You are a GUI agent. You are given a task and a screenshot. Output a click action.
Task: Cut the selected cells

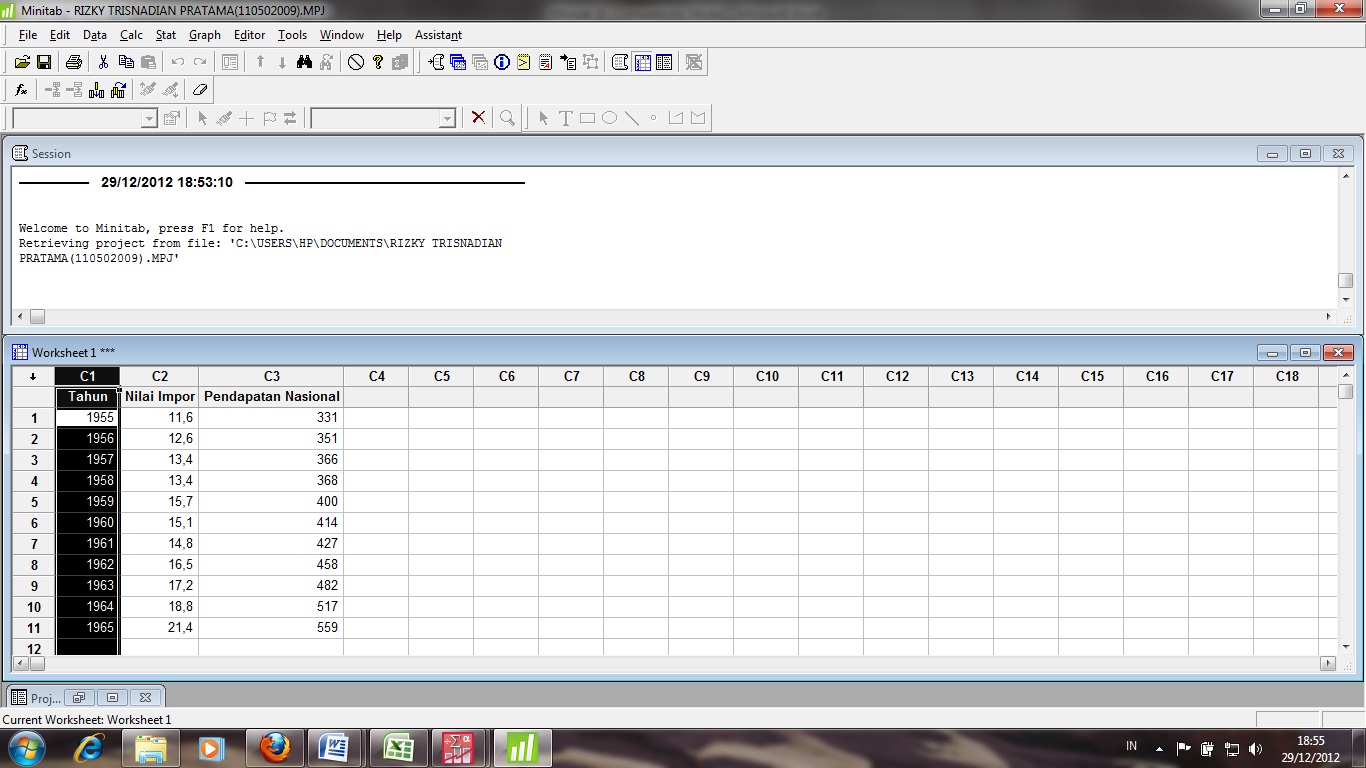click(103, 61)
